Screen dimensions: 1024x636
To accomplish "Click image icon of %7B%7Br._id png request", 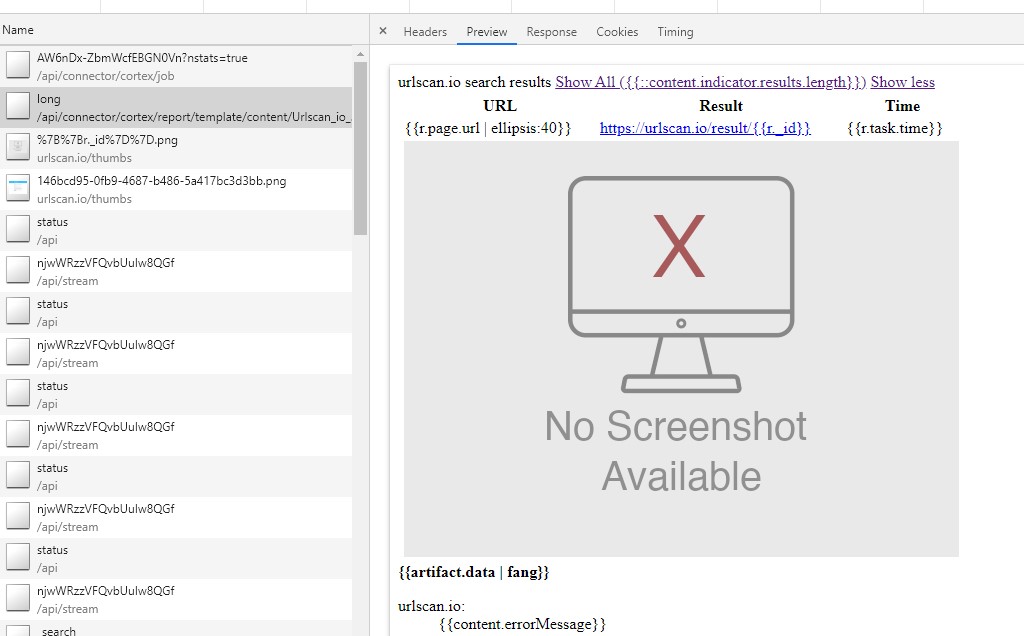I will 18,148.
